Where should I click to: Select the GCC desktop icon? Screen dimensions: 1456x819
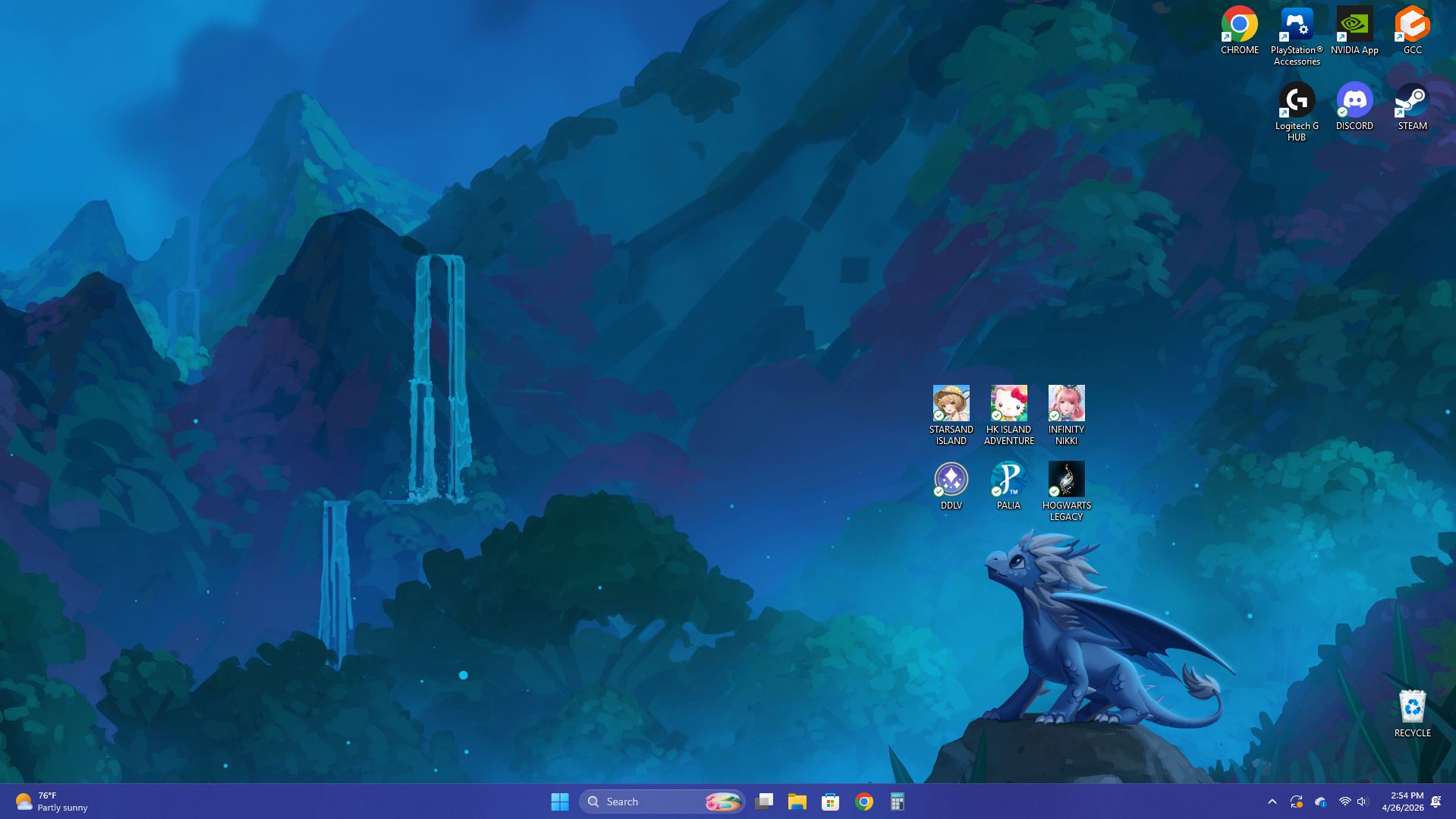(x=1412, y=31)
